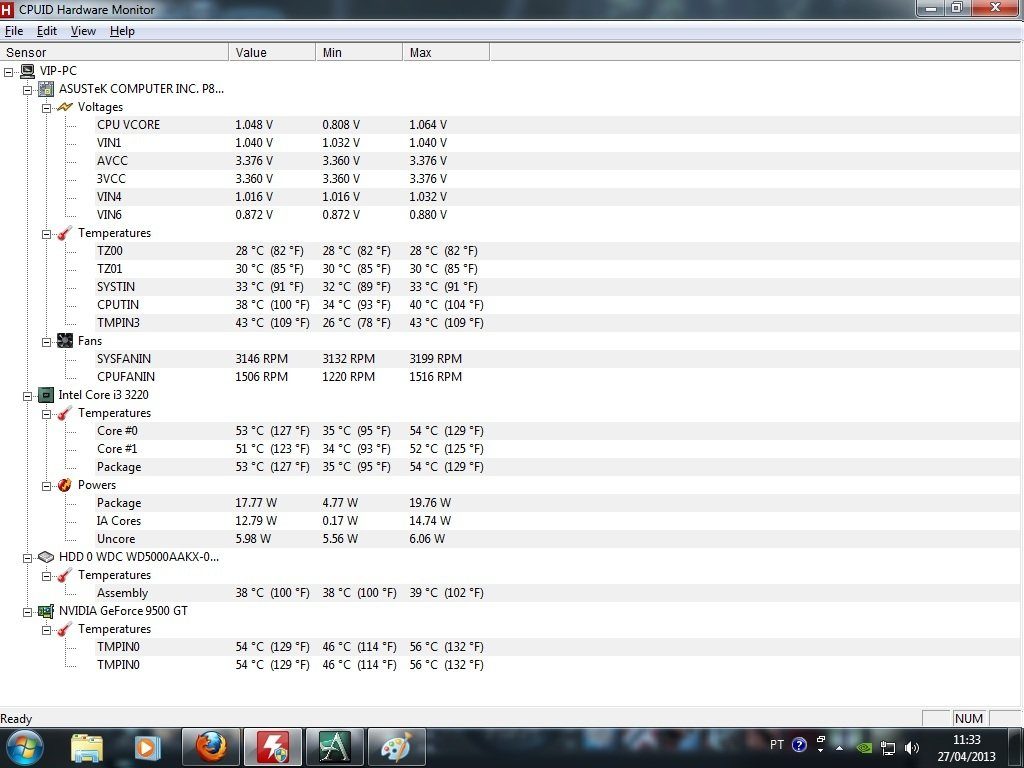The image size is (1024, 768).
Task: Click the red lightning bolt taskbar icon
Action: coord(272,748)
